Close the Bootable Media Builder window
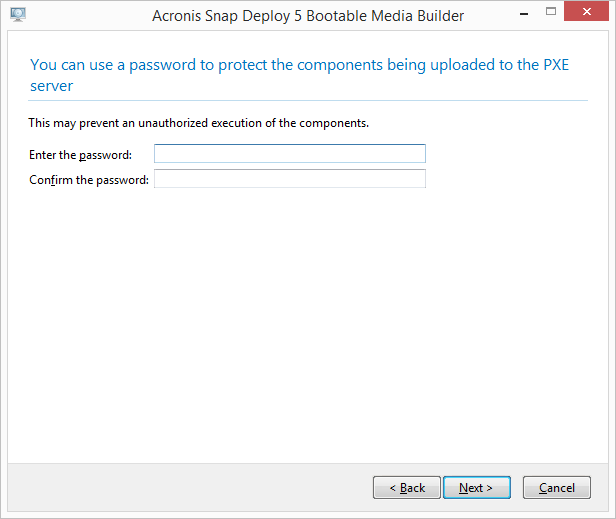 point(586,11)
